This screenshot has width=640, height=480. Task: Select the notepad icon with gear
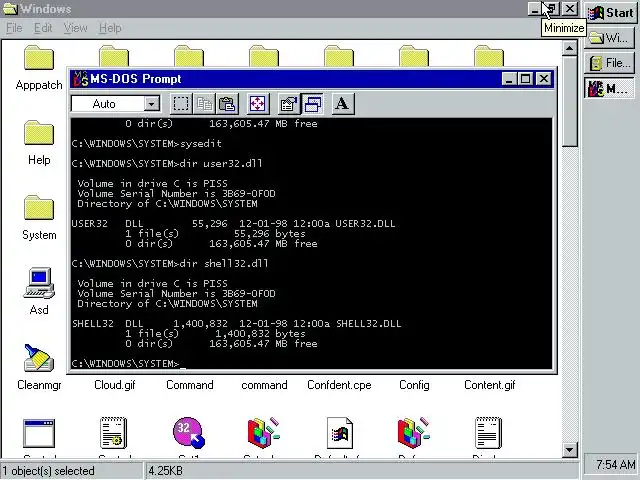tap(113, 433)
